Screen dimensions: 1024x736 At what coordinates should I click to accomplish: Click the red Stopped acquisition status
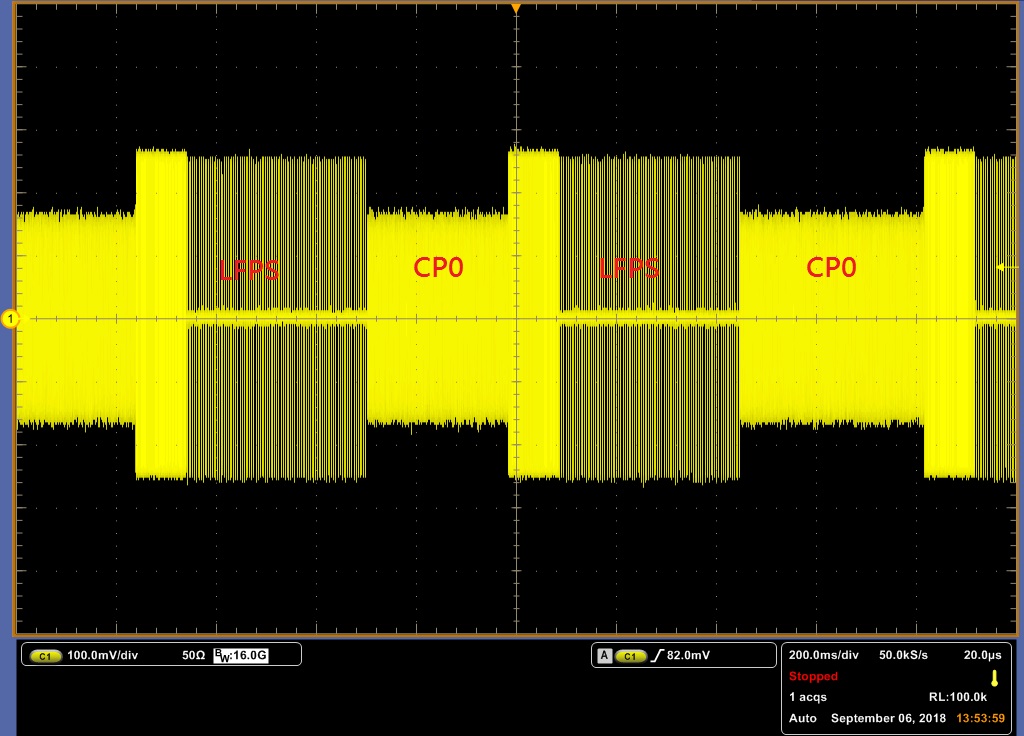pos(813,676)
